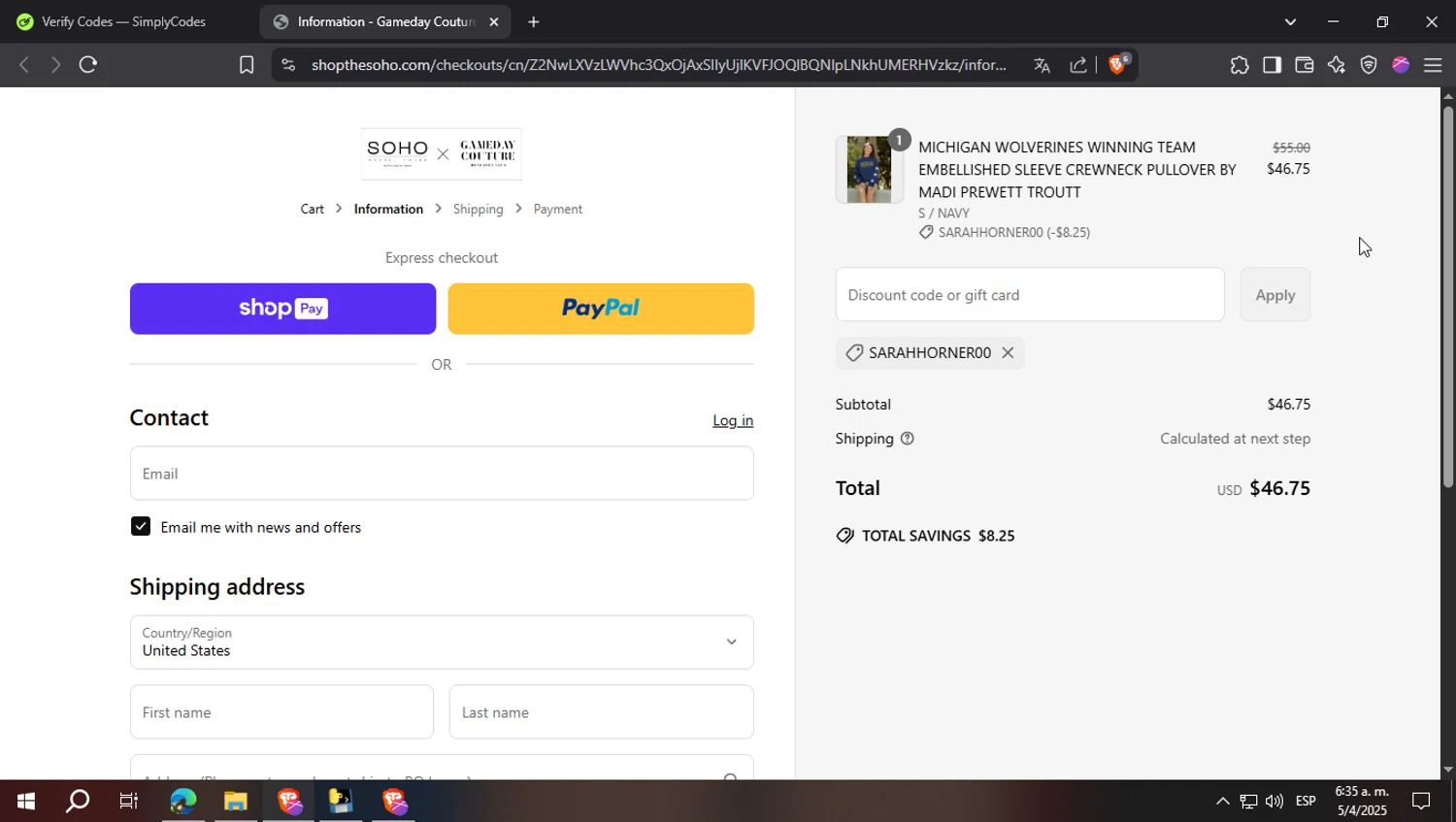Open the volume control in tray
This screenshot has height=822, width=1456.
point(1274,801)
